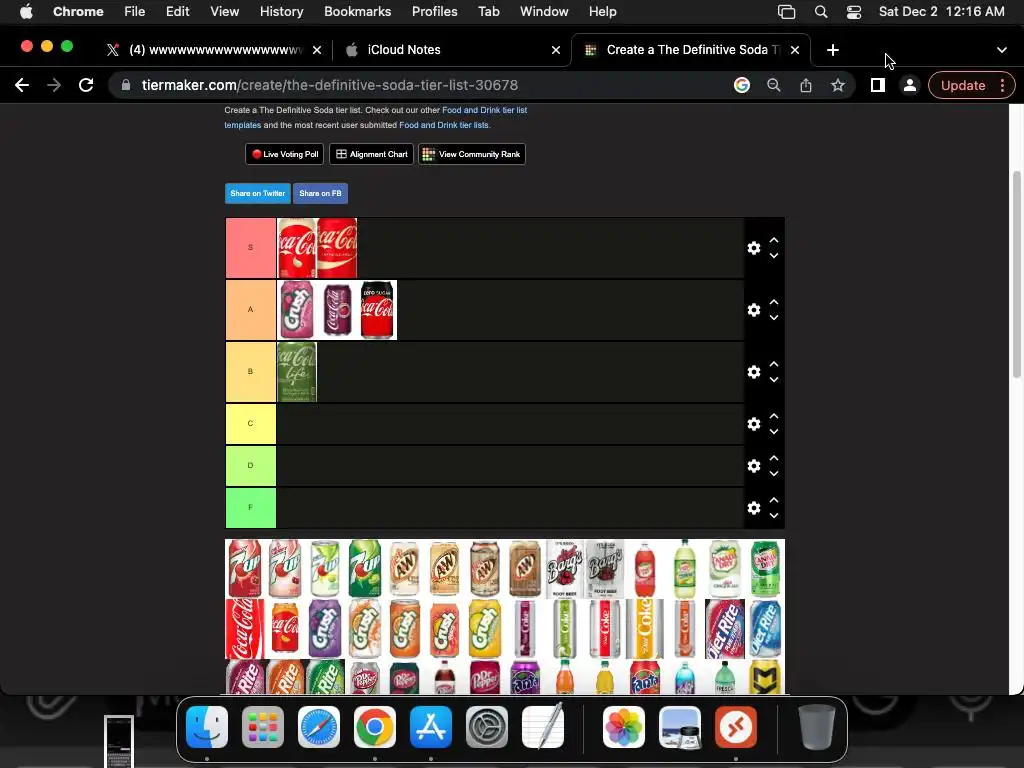Move A tier row up with chevron
The image size is (1024, 768).
click(774, 302)
